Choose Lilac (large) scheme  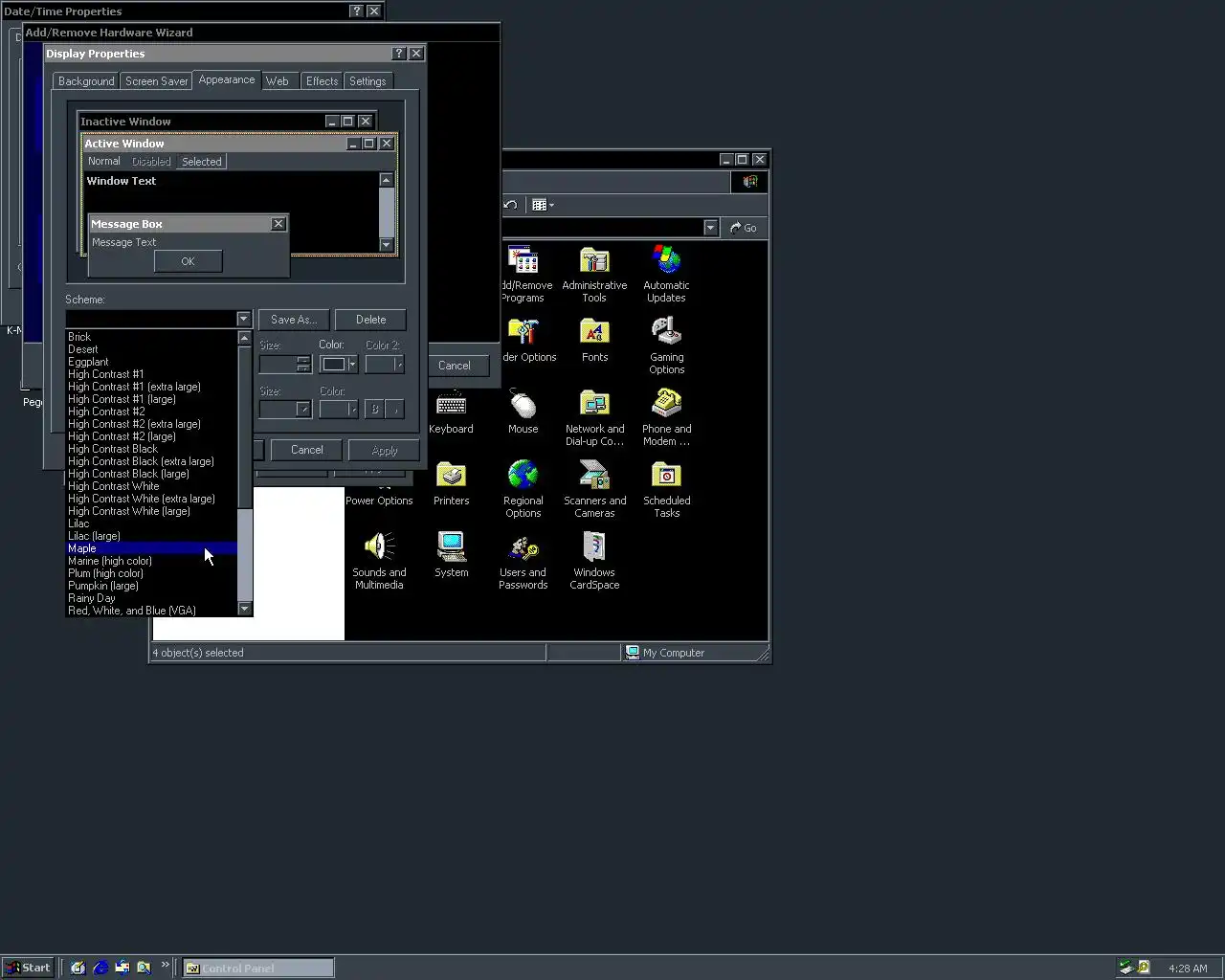[151, 536]
